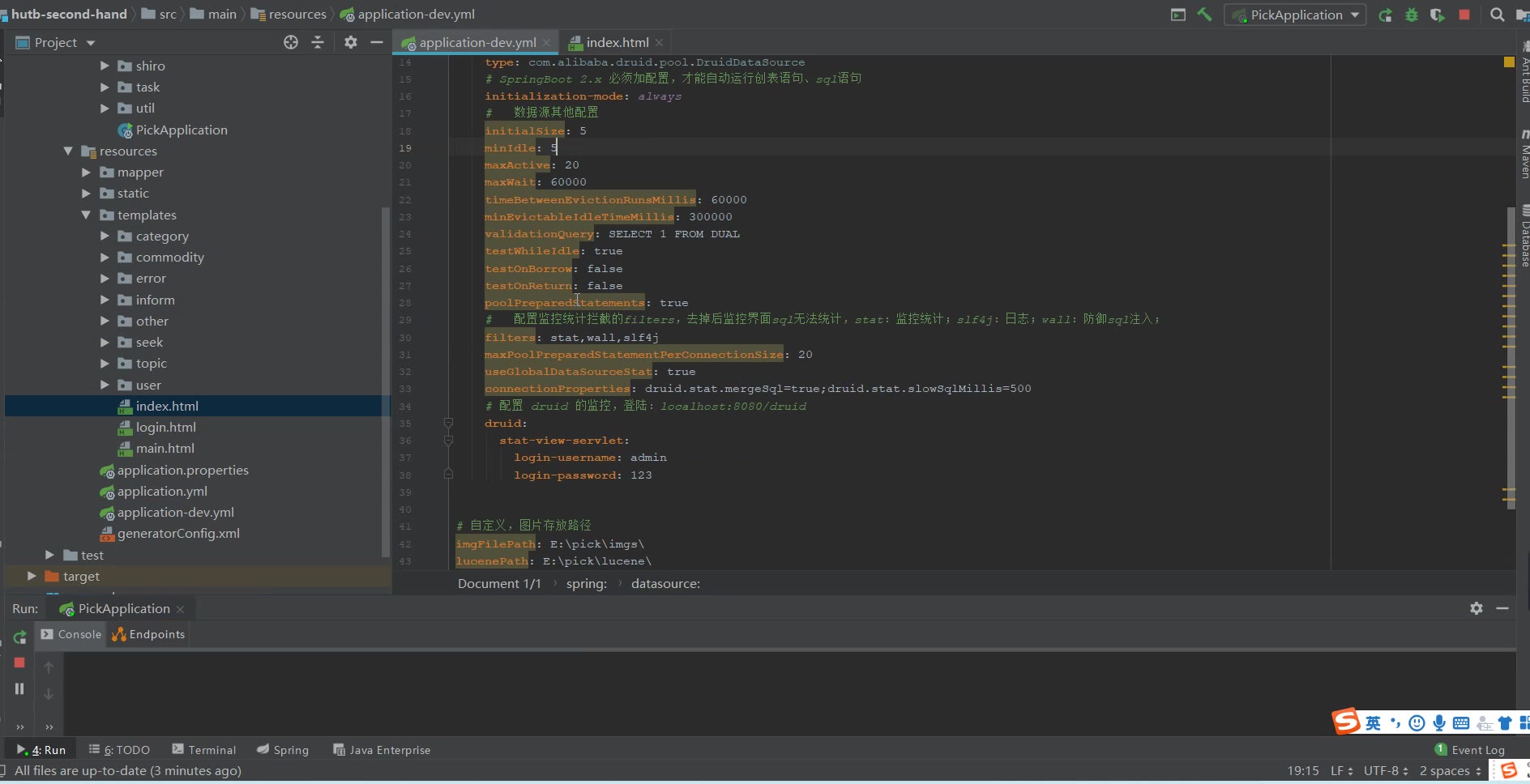The height and width of the screenshot is (784, 1530).
Task: Expand the commodity folder
Action: pos(105,257)
